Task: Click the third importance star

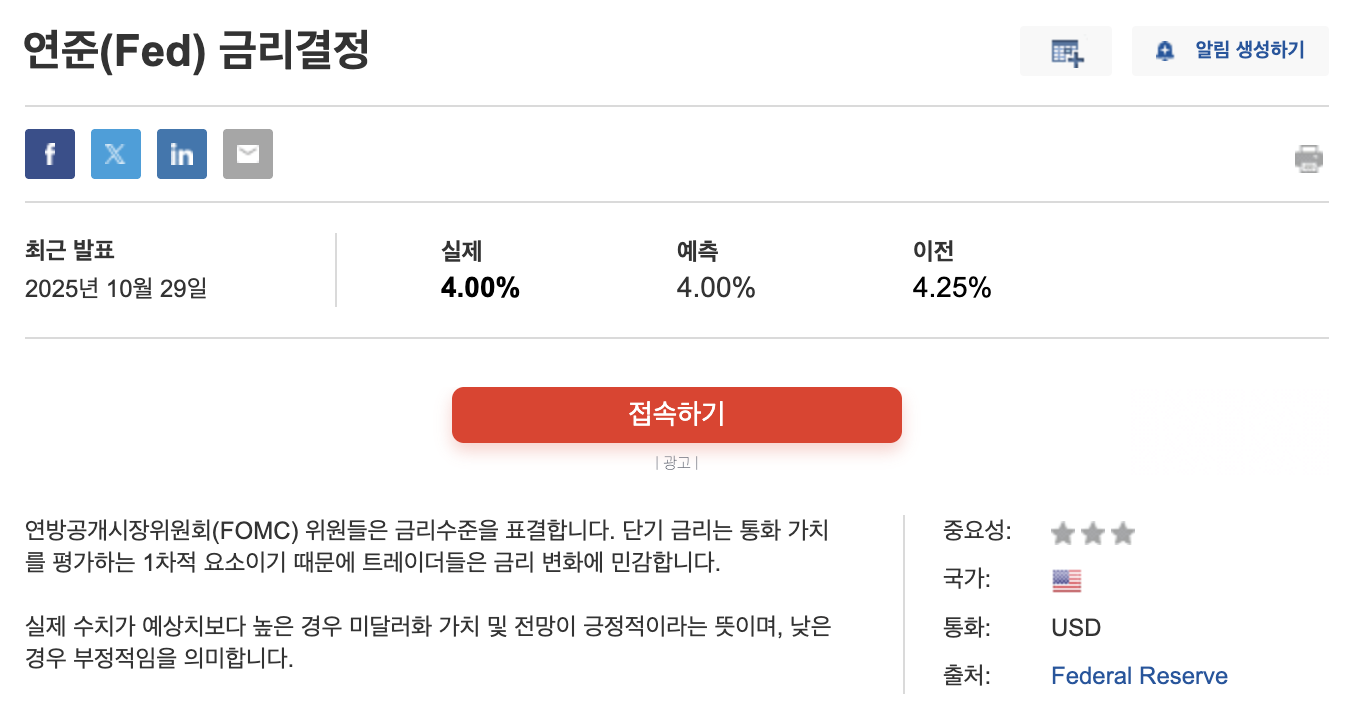Action: [1123, 534]
